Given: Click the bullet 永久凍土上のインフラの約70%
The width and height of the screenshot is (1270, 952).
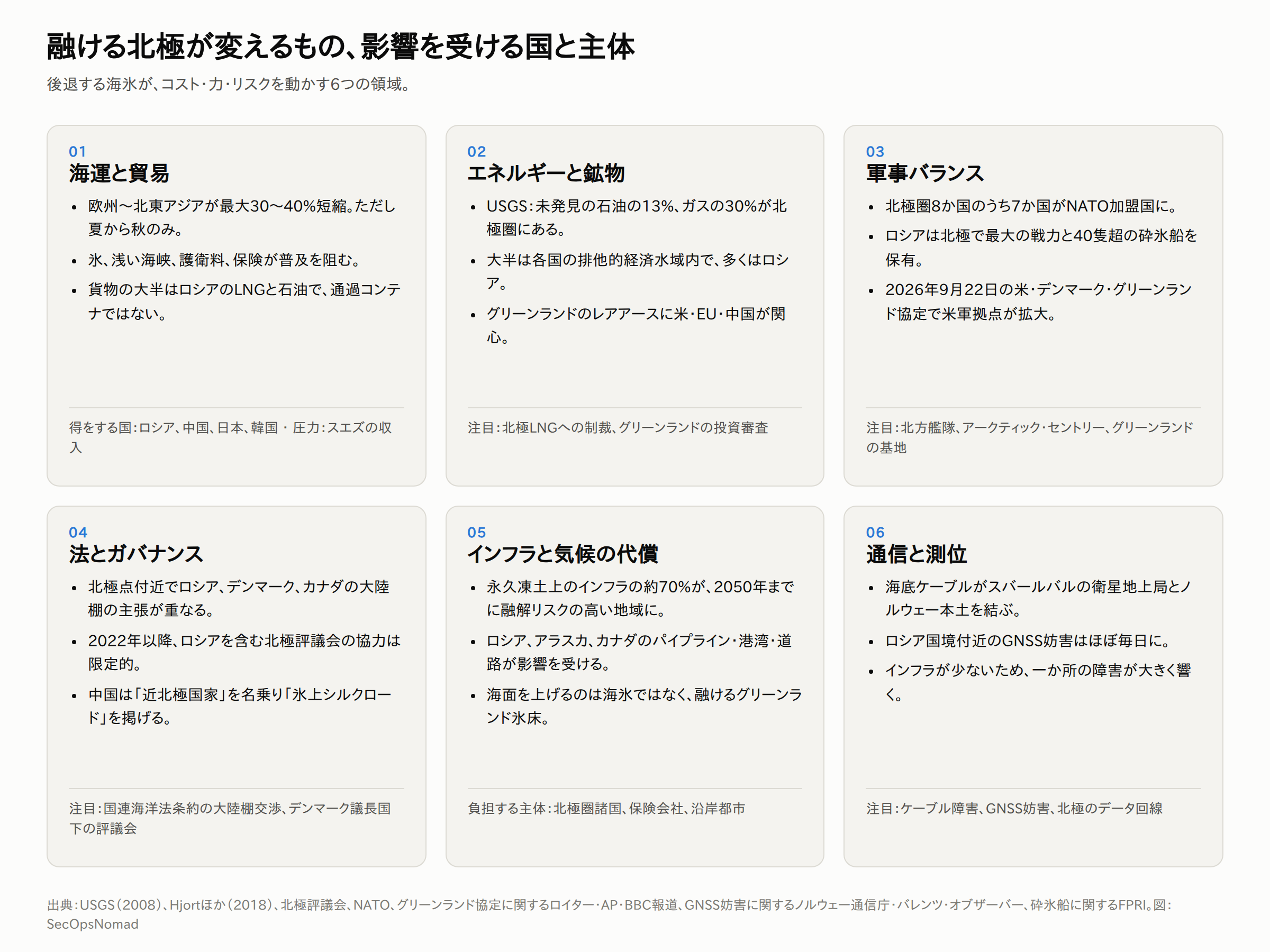Looking at the screenshot, I should point(640,598).
